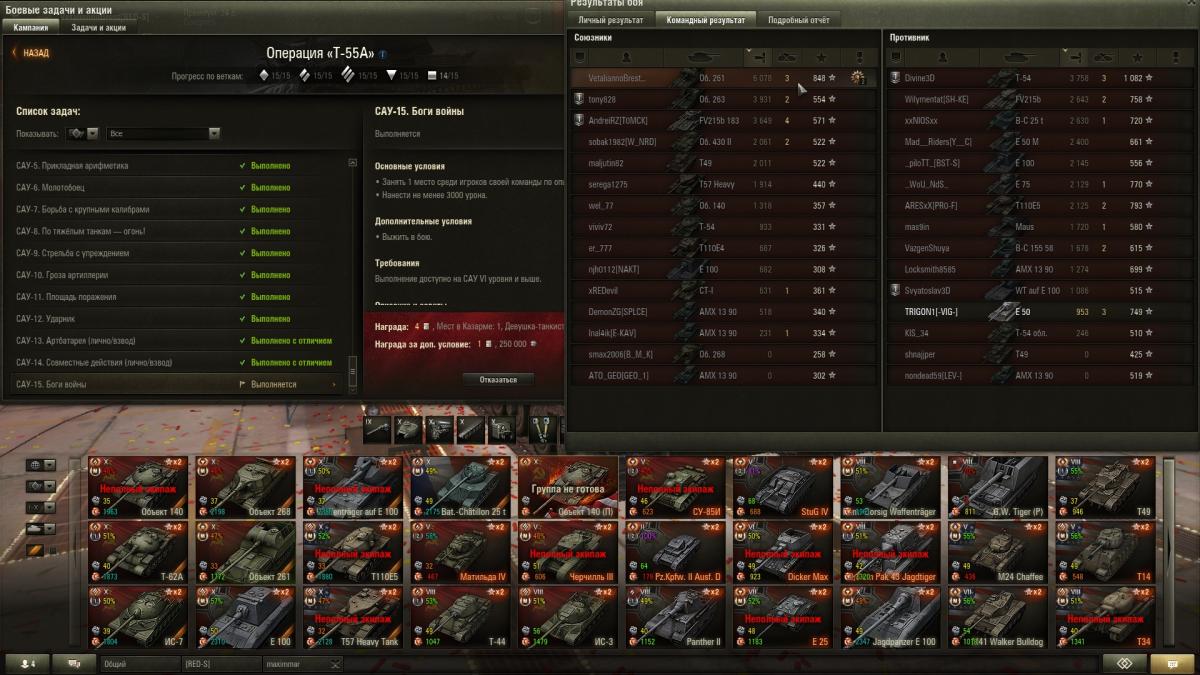
Task: Open the nation filter dropdown (globe icon)
Action: pyautogui.click(x=41, y=465)
